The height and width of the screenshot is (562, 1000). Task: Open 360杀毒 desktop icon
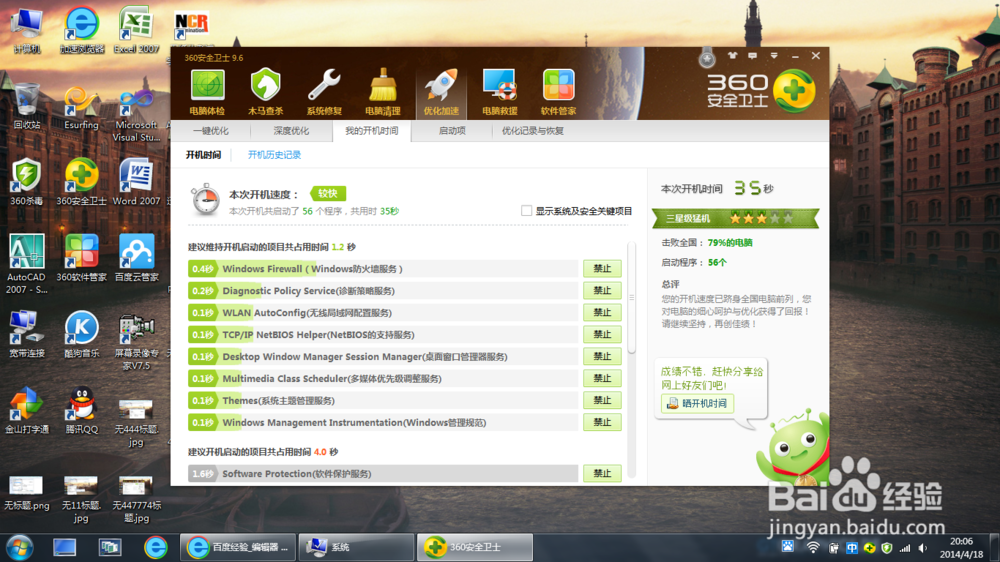pos(26,182)
